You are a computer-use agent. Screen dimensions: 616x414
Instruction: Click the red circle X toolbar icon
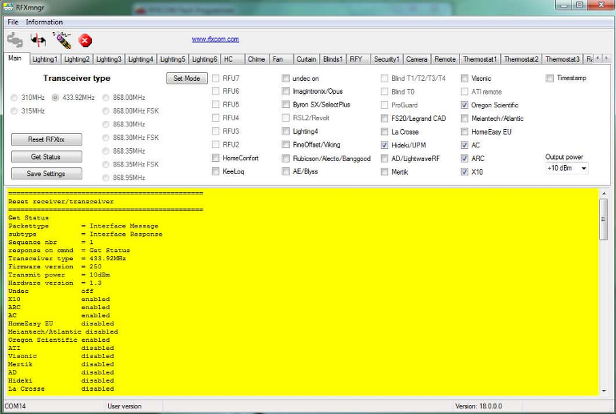[x=85, y=40]
